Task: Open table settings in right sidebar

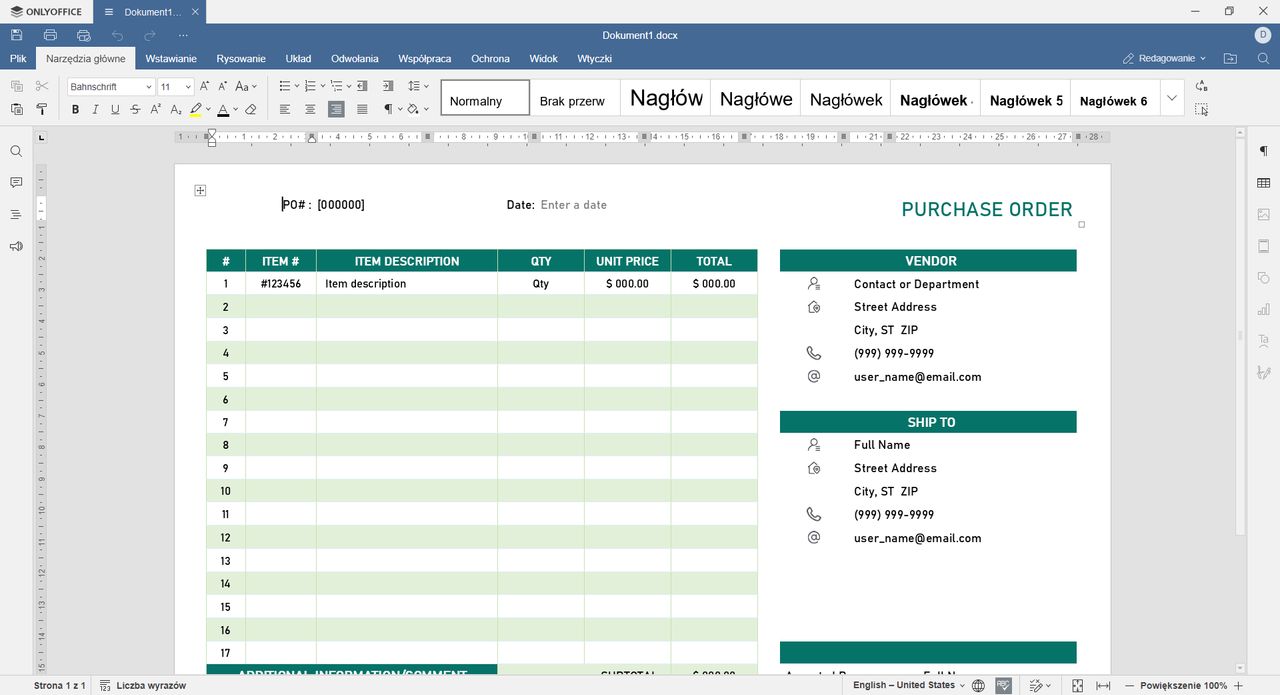Action: pos(1264,183)
